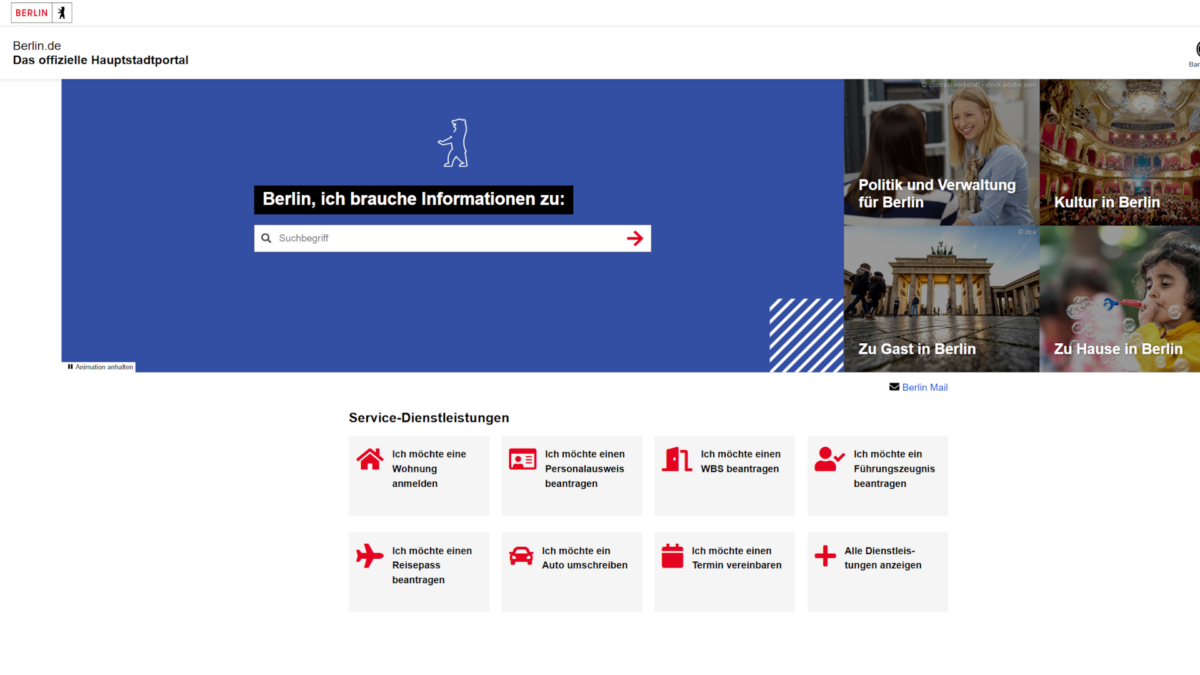Open 'Kultur in Berlin' tile
This screenshot has width=1200, height=675.
[1120, 152]
